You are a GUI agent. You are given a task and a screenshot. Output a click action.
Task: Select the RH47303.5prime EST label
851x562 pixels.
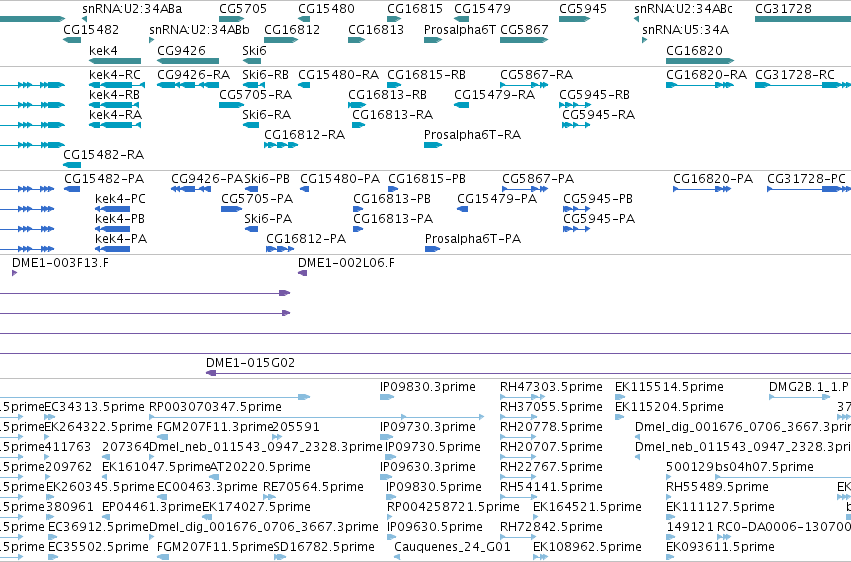(551, 387)
